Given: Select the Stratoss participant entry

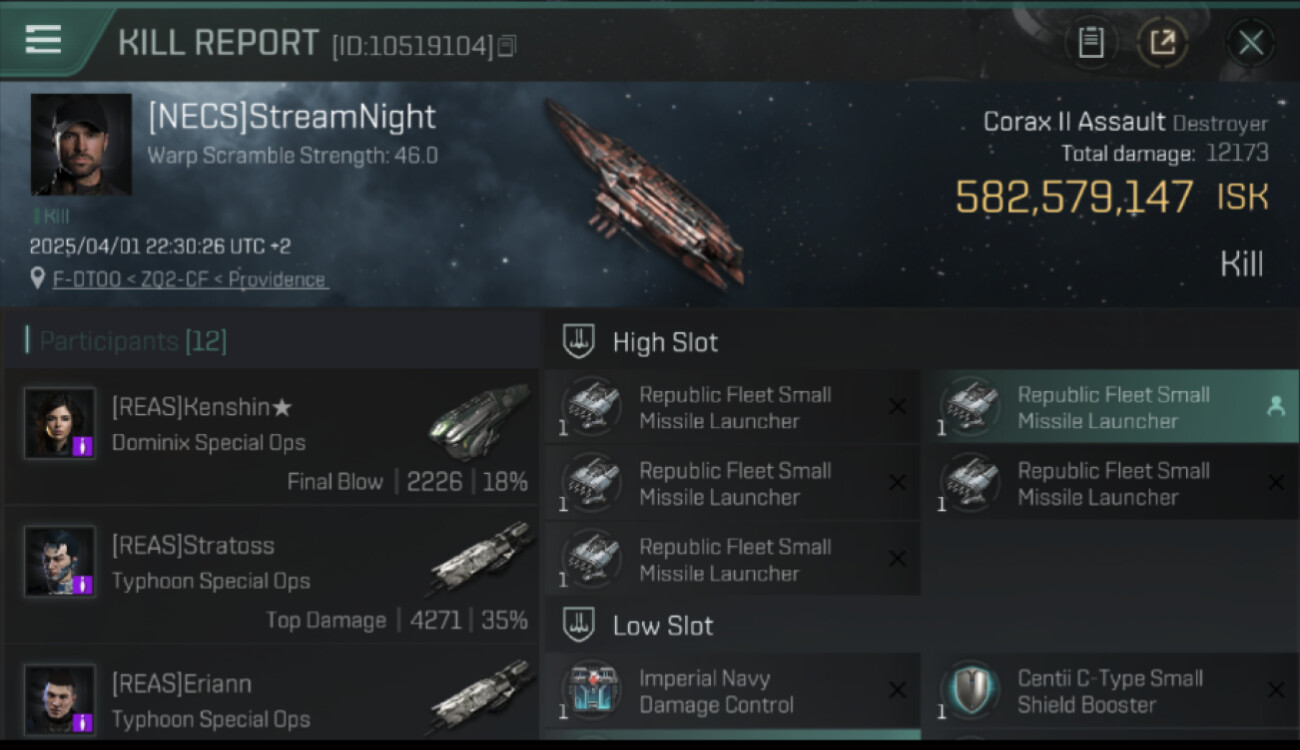Looking at the screenshot, I should click(x=270, y=575).
